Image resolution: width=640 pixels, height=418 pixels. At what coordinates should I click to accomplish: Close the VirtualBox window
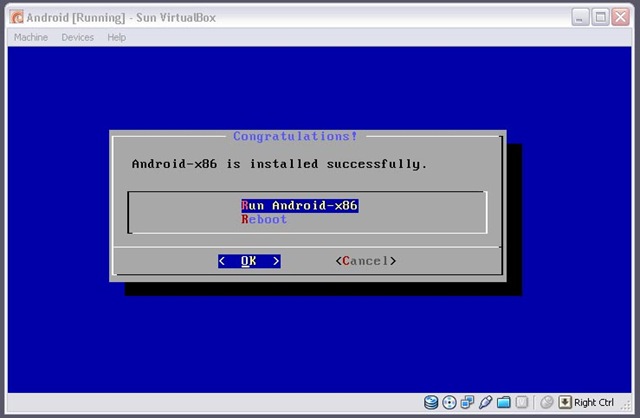click(621, 17)
